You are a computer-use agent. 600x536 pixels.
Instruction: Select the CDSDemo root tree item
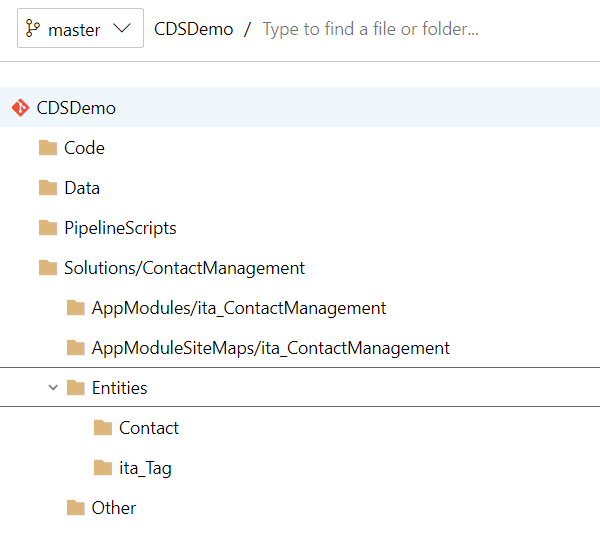[x=300, y=107]
